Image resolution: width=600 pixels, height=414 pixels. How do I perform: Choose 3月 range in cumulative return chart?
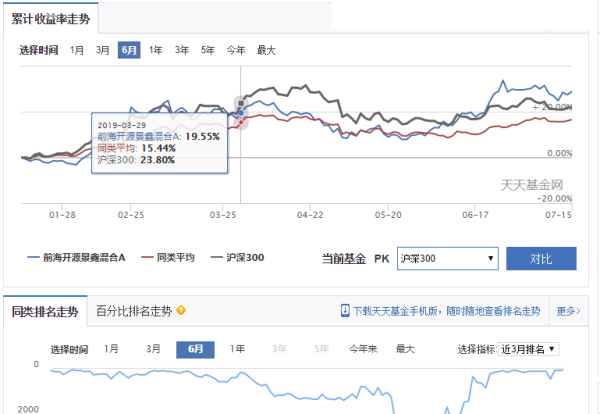[x=102, y=50]
